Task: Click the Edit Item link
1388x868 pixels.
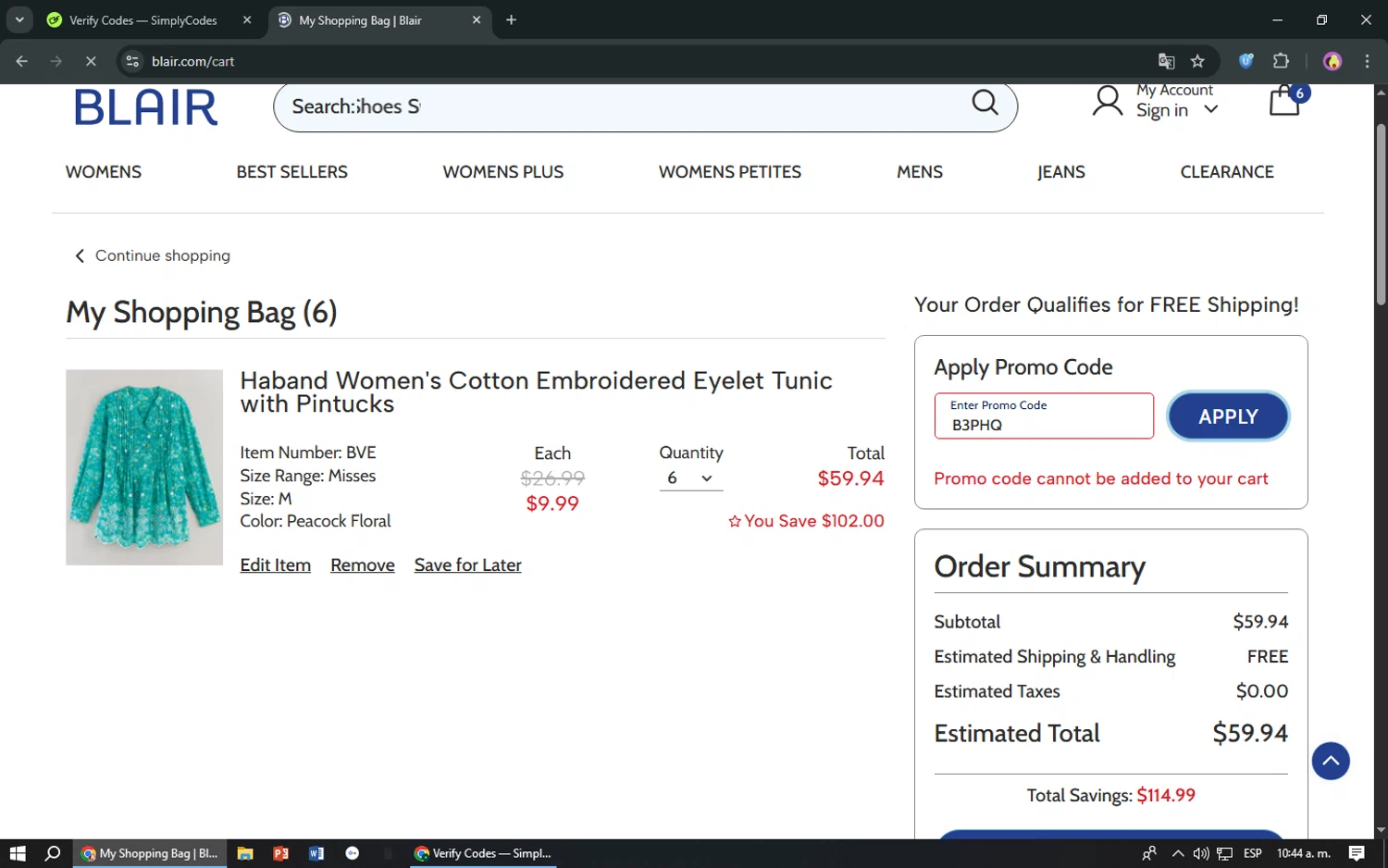Action: coord(276,565)
